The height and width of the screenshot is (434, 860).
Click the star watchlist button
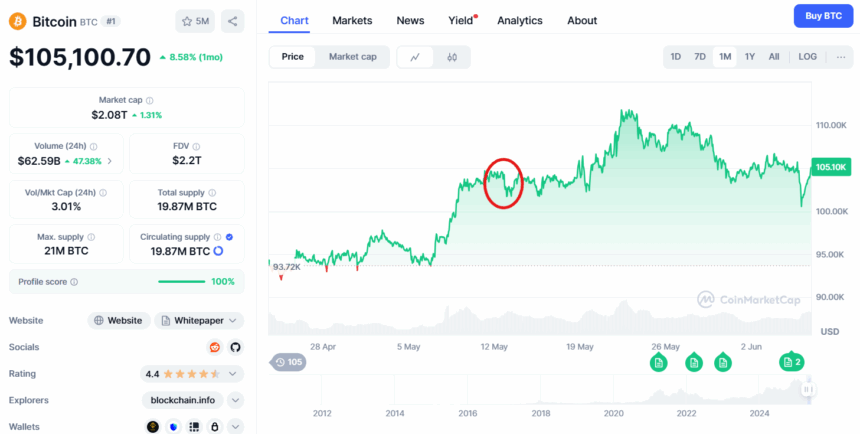coord(193,21)
